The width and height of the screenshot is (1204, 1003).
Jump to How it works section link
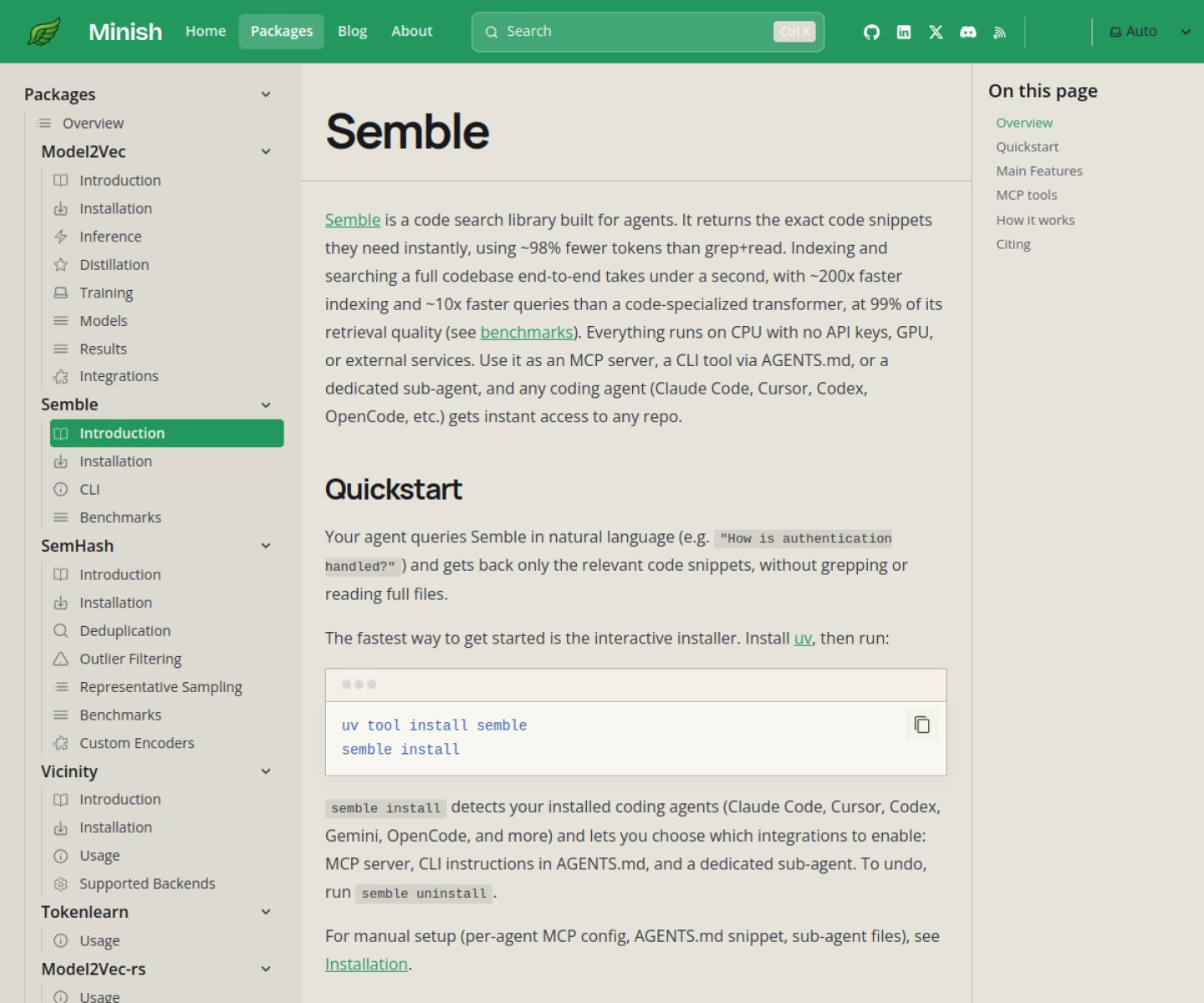point(1035,220)
